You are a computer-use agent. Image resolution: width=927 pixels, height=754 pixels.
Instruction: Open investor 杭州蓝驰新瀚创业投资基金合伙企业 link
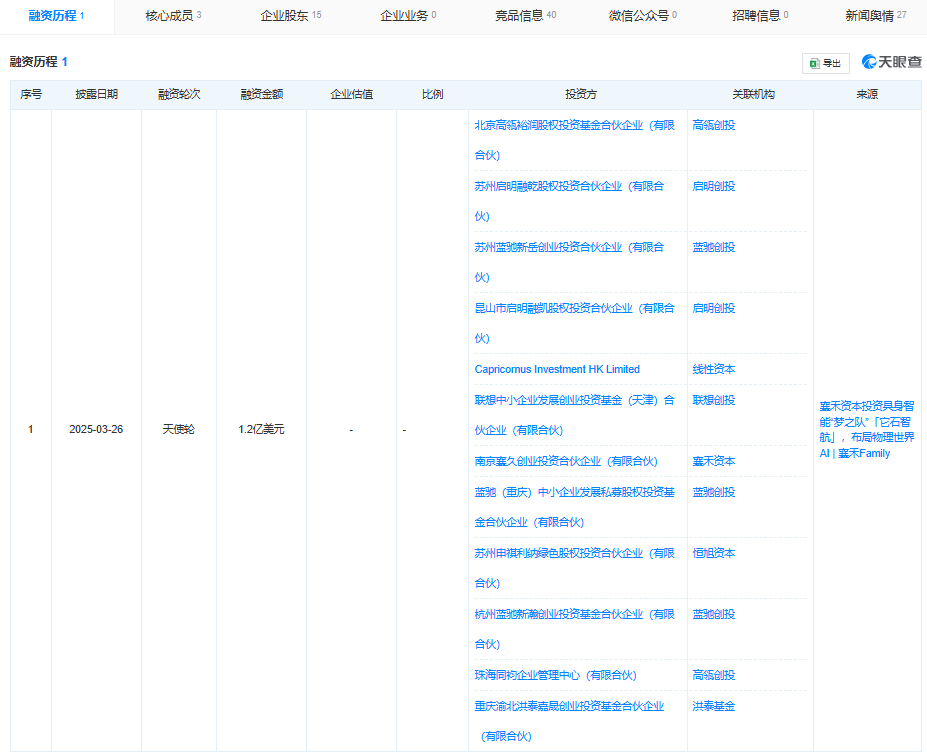[x=574, y=629]
